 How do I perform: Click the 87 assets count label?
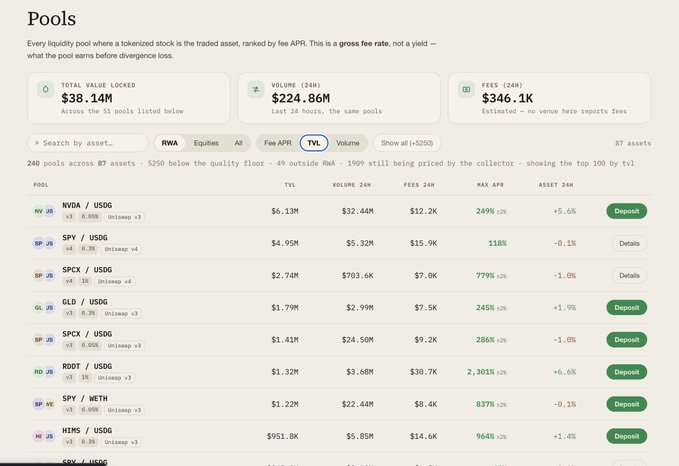[633, 143]
